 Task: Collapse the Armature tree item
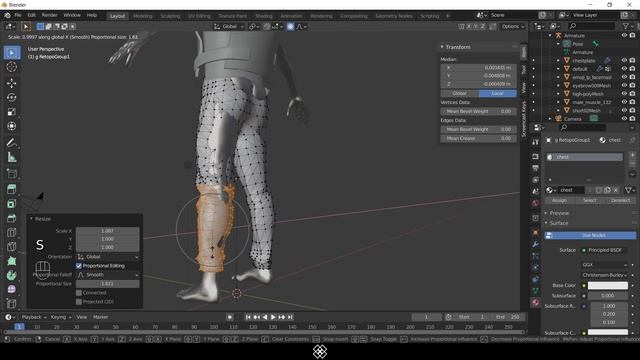coord(550,36)
